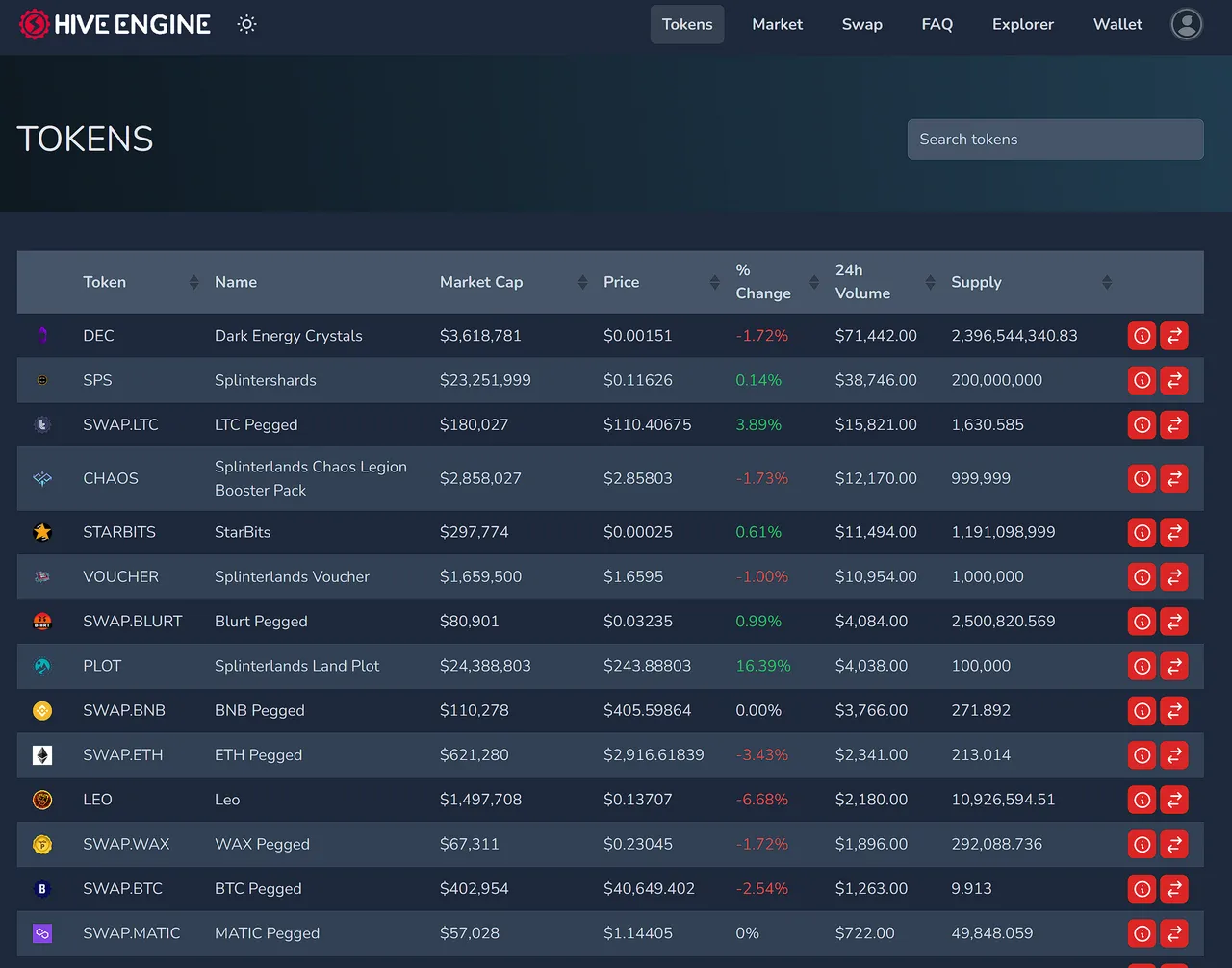The image size is (1232, 968).
Task: Click the SWAP.ETH Ethereum logo
Action: (42, 755)
